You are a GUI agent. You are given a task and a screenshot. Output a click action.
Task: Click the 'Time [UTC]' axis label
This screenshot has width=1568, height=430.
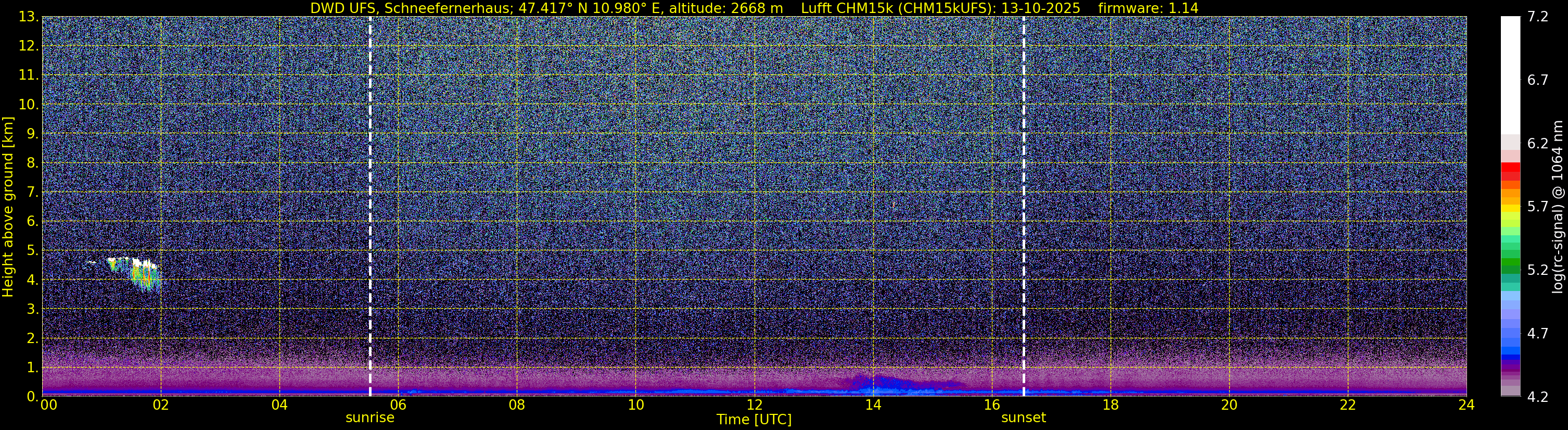(754, 420)
